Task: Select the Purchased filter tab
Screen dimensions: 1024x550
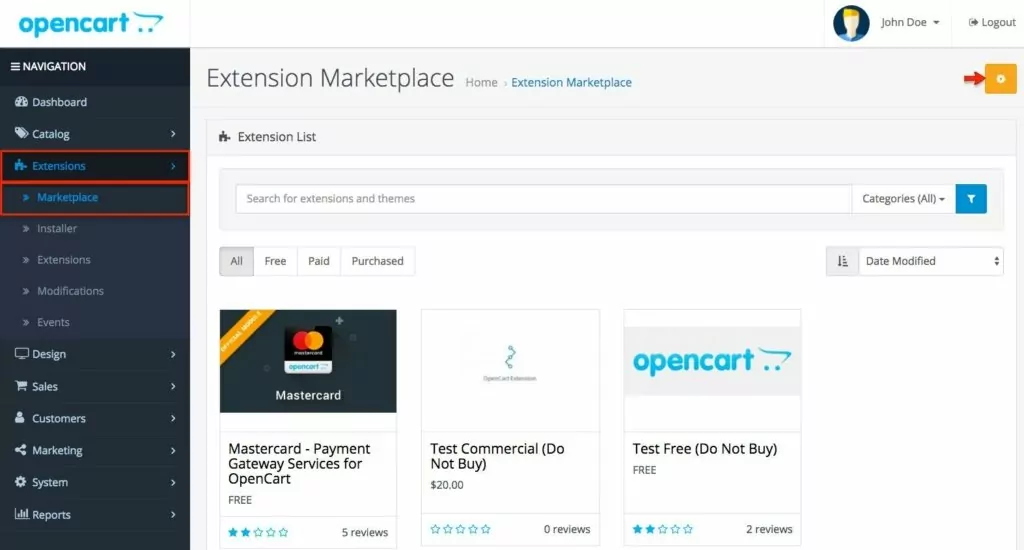Action: coord(377,261)
